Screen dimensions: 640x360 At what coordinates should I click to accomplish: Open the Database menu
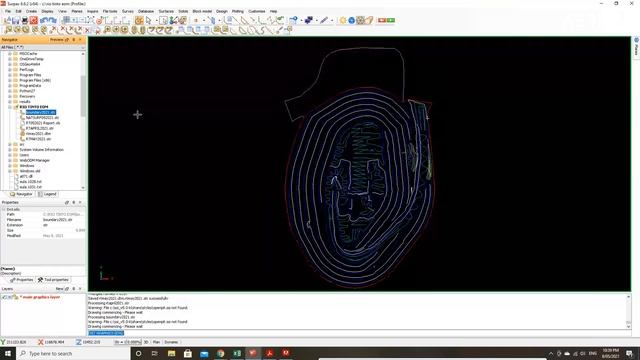tap(146, 11)
